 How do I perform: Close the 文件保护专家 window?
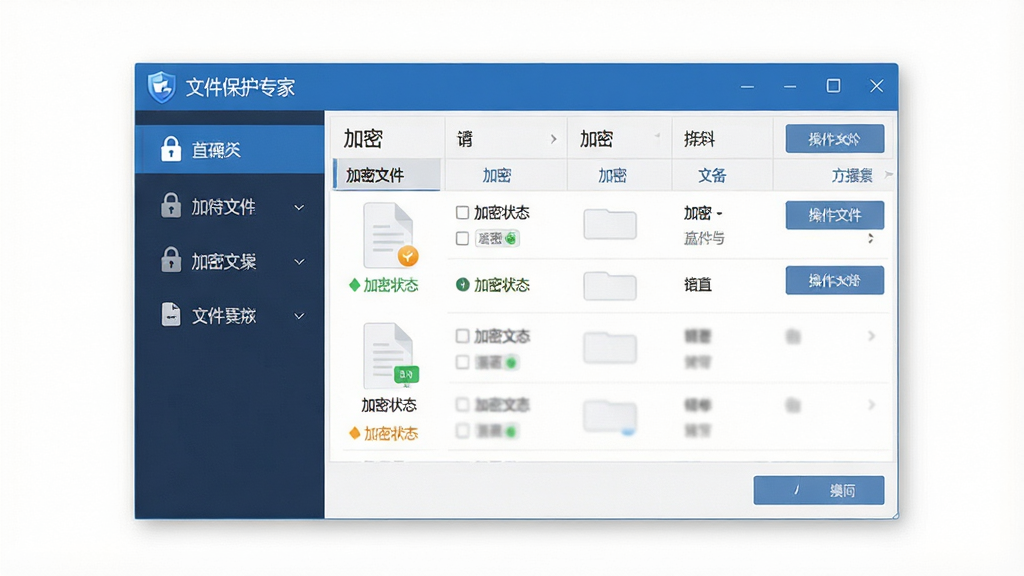pos(876,86)
